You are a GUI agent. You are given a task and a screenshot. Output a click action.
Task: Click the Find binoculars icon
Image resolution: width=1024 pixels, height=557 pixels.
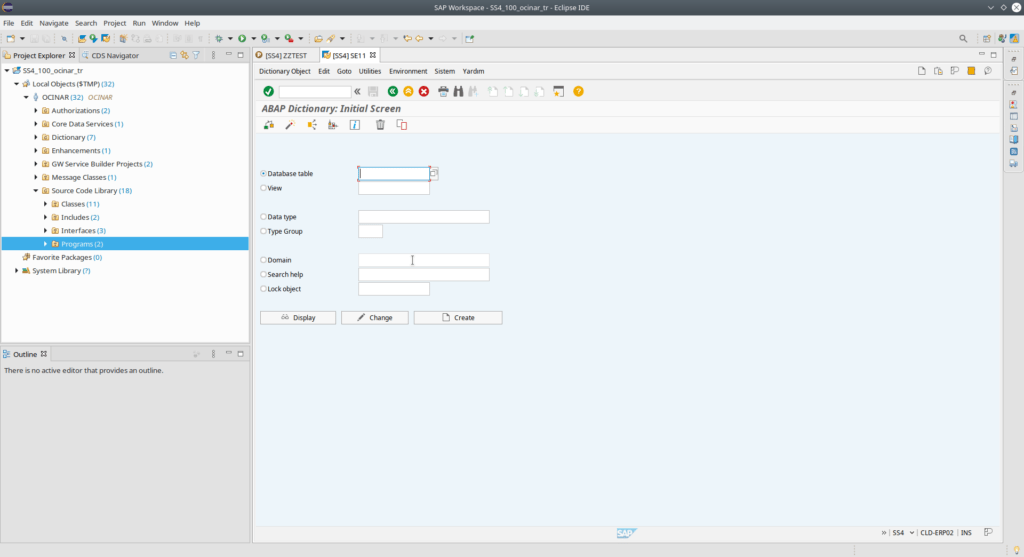point(458,91)
